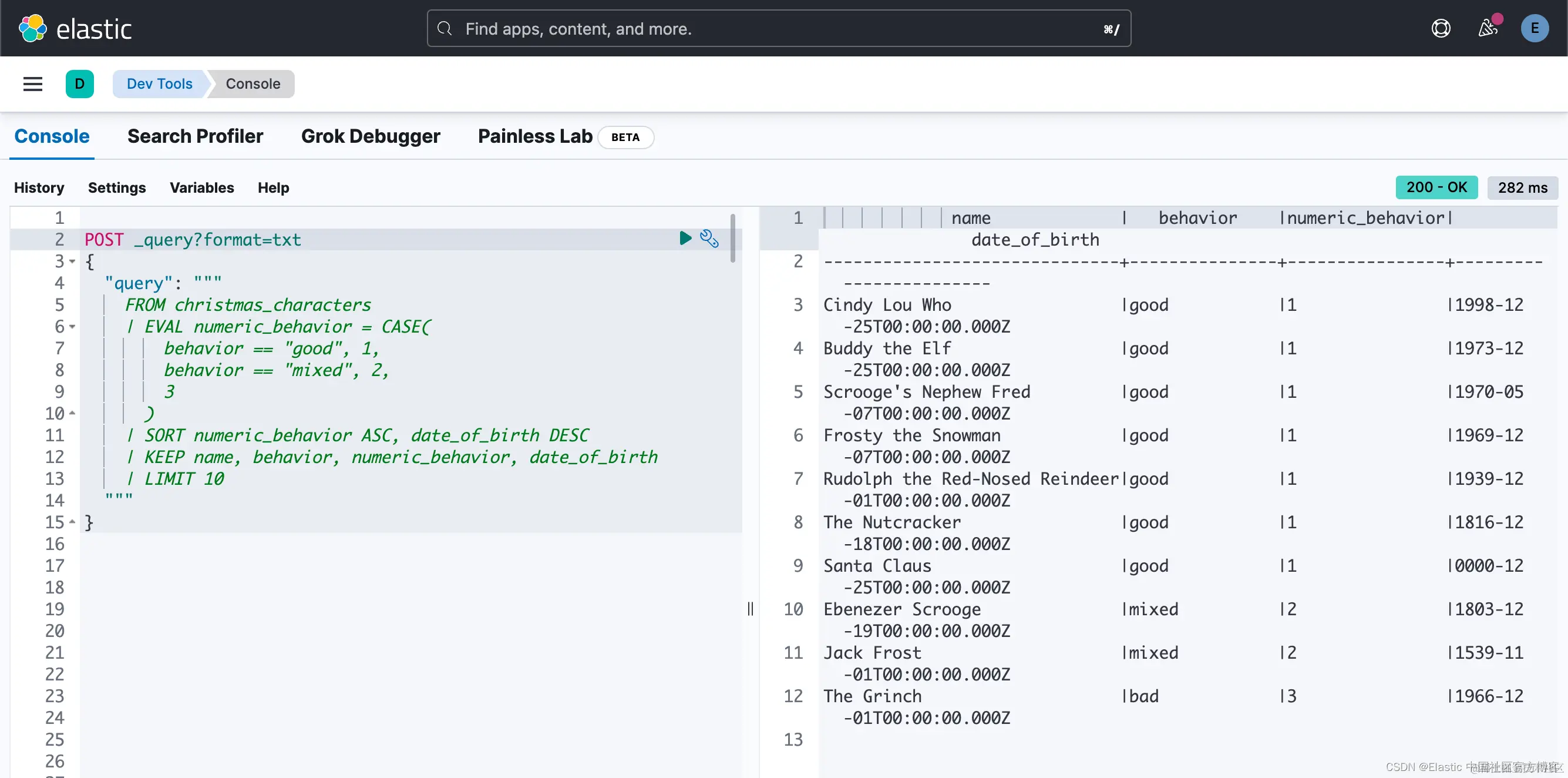Viewport: 1568px width, 778px height.
Task: Open the Grok Debugger tab
Action: click(370, 136)
